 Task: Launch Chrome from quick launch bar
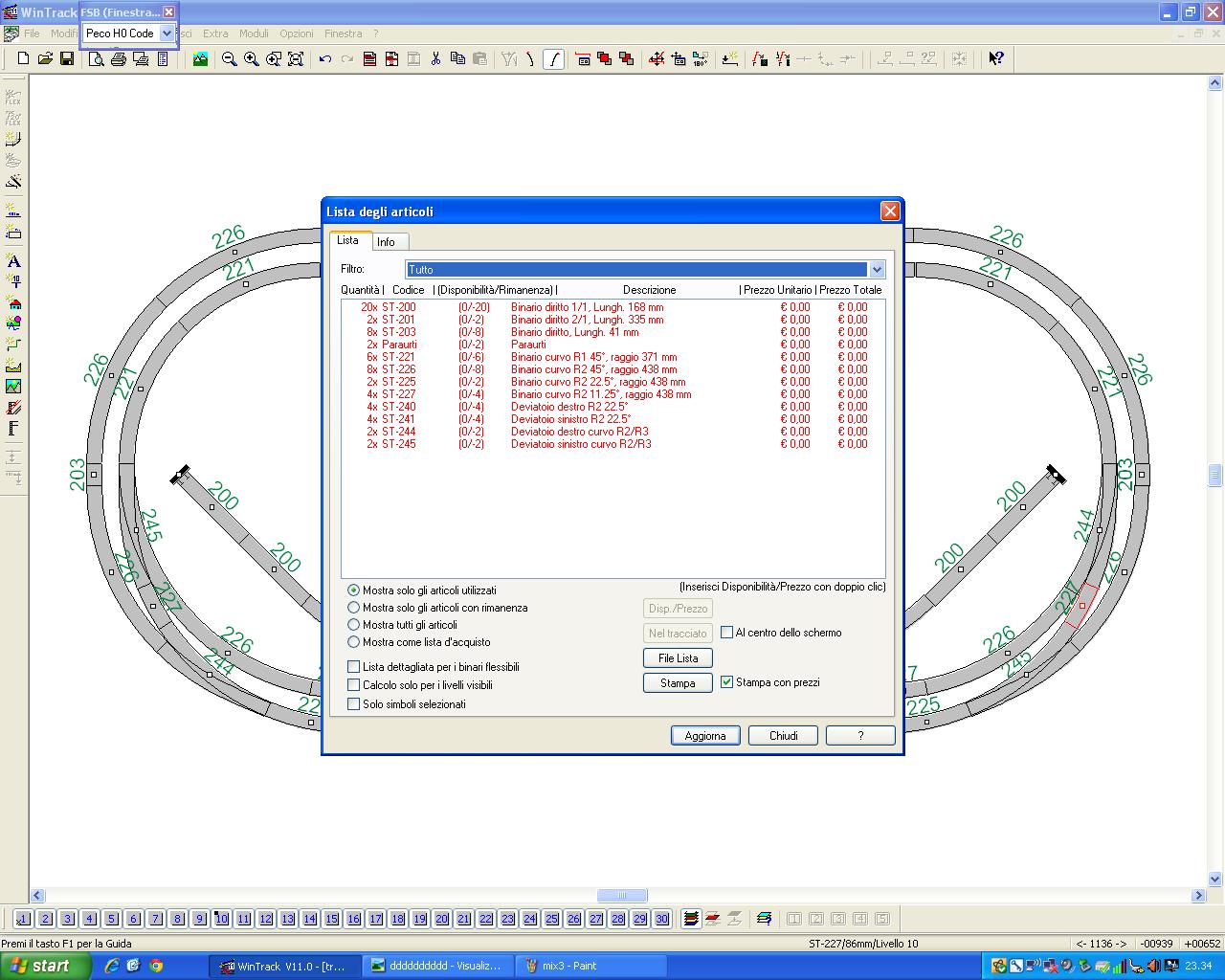pos(156,966)
